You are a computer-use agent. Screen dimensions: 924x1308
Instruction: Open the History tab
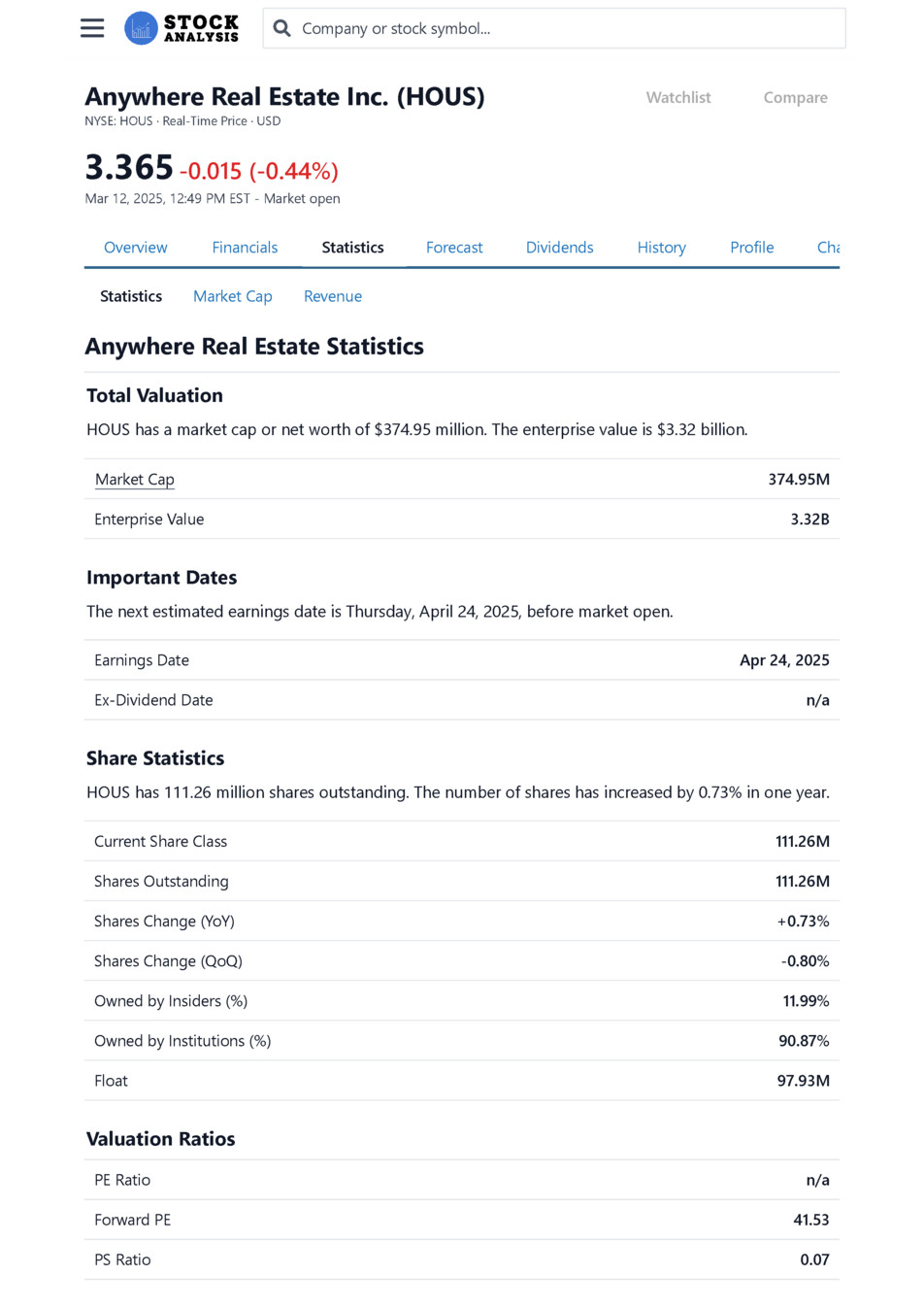coord(661,248)
